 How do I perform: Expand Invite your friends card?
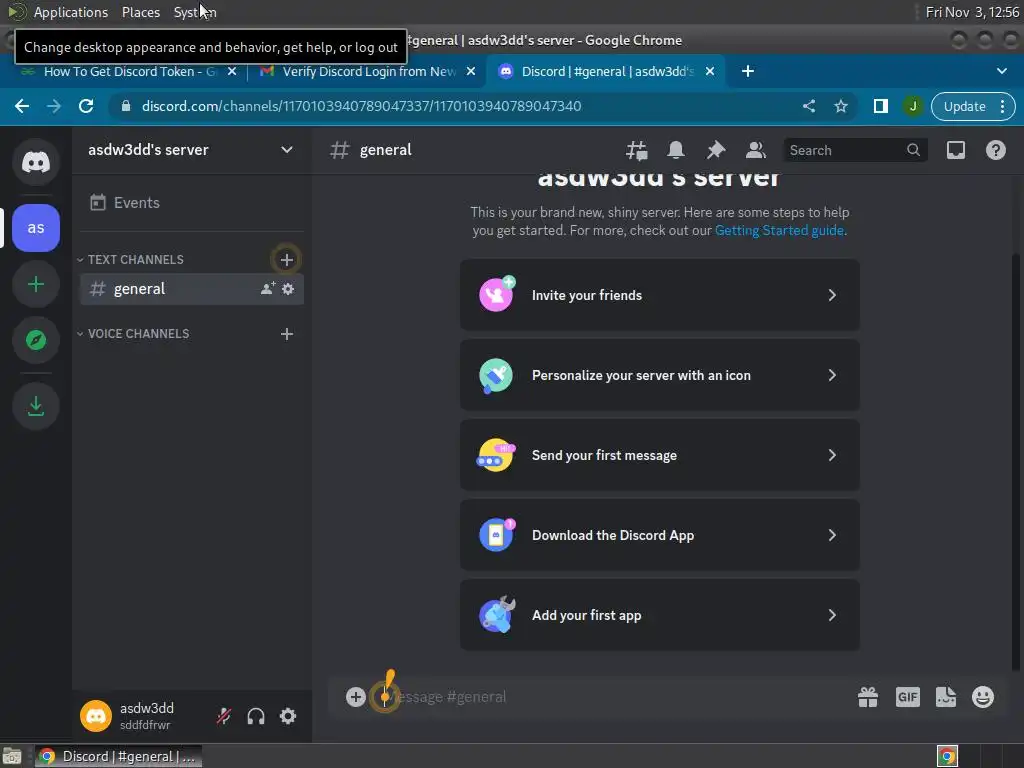pos(660,295)
